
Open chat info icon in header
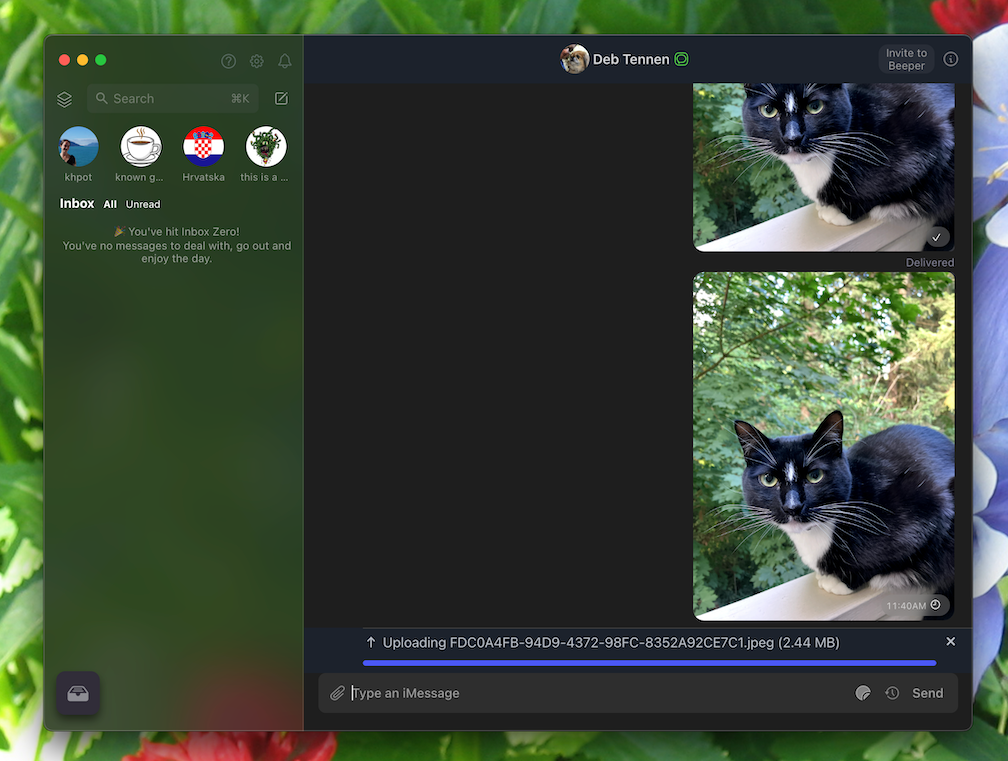pyautogui.click(x=951, y=59)
